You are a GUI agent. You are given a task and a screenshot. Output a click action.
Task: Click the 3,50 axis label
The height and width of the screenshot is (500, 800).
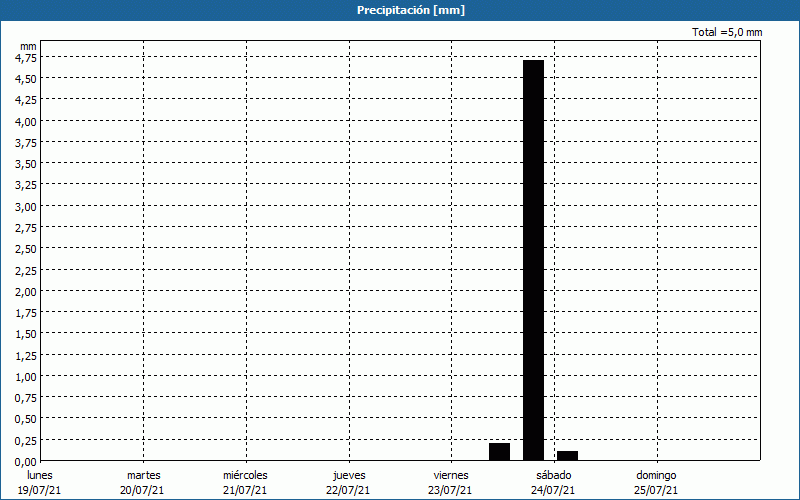[x=26, y=164]
